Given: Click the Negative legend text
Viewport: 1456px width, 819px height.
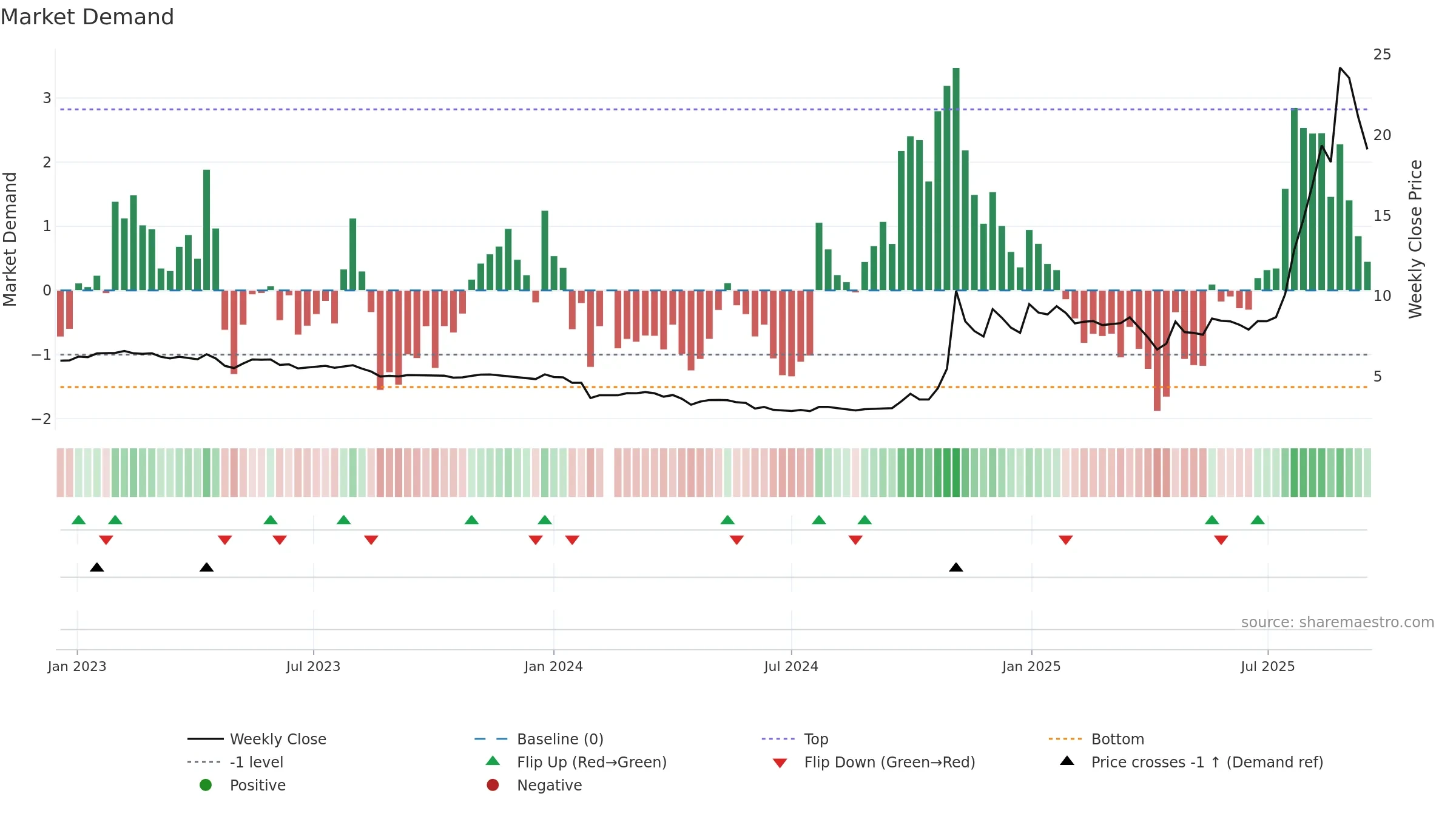Looking at the screenshot, I should pos(550,785).
